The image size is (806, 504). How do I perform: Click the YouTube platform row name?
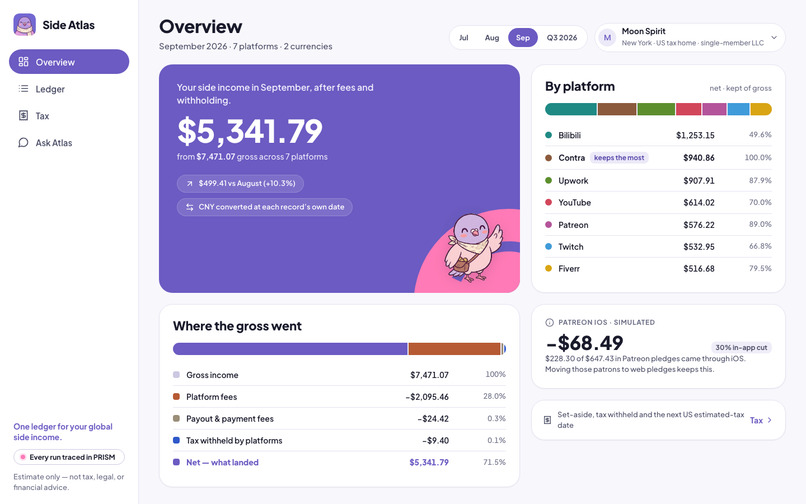pyautogui.click(x=575, y=203)
